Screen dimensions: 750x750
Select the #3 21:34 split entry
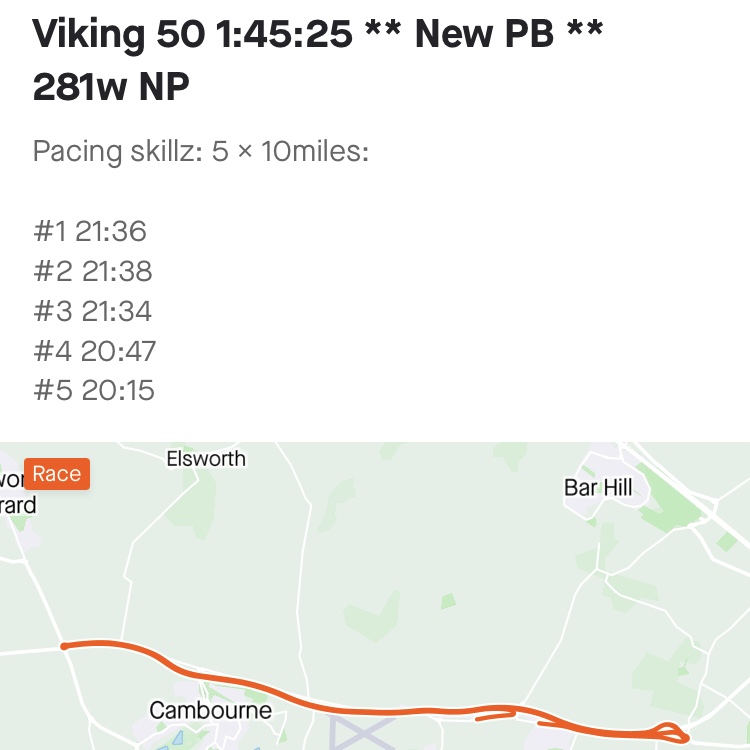(93, 311)
